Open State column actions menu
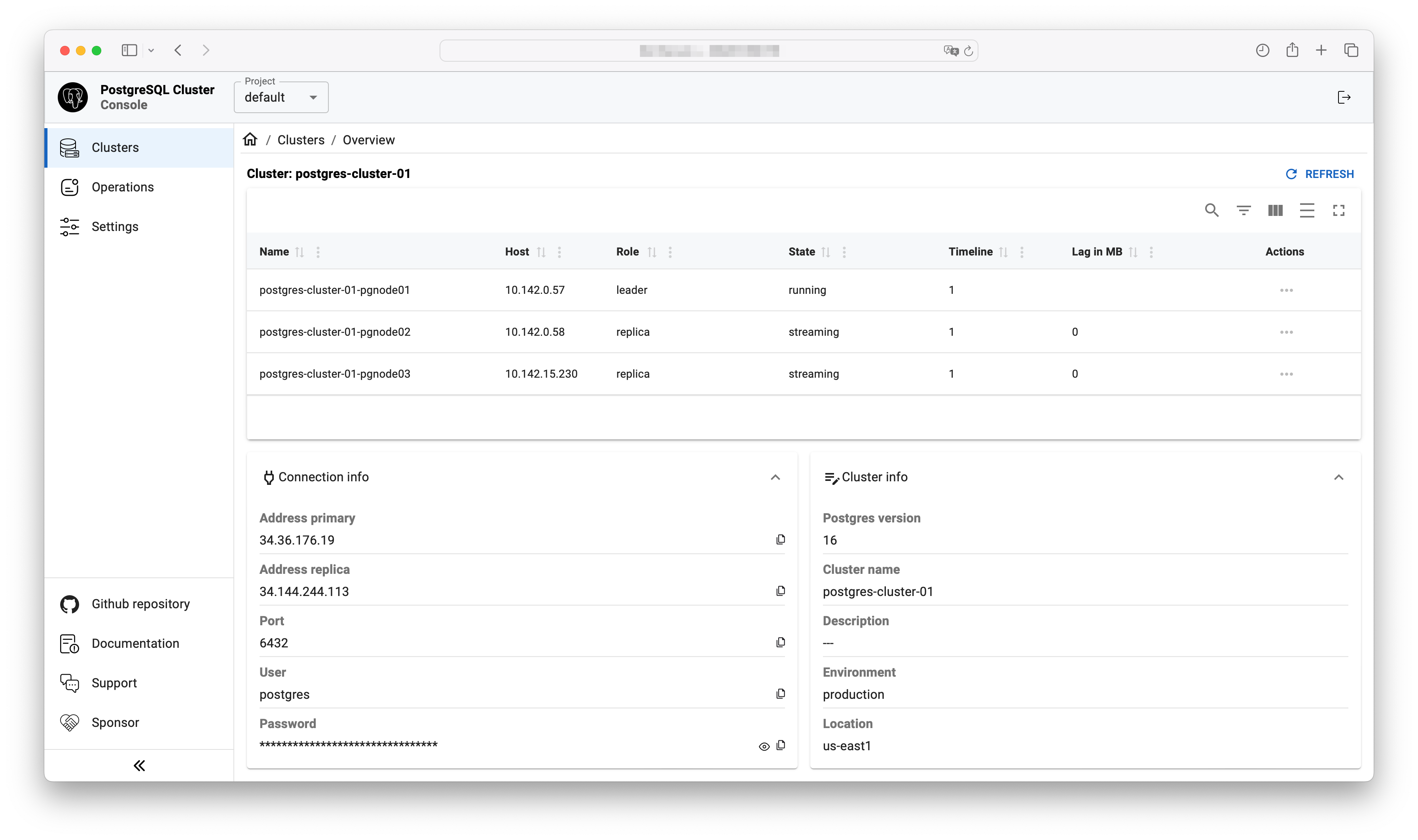 point(844,252)
